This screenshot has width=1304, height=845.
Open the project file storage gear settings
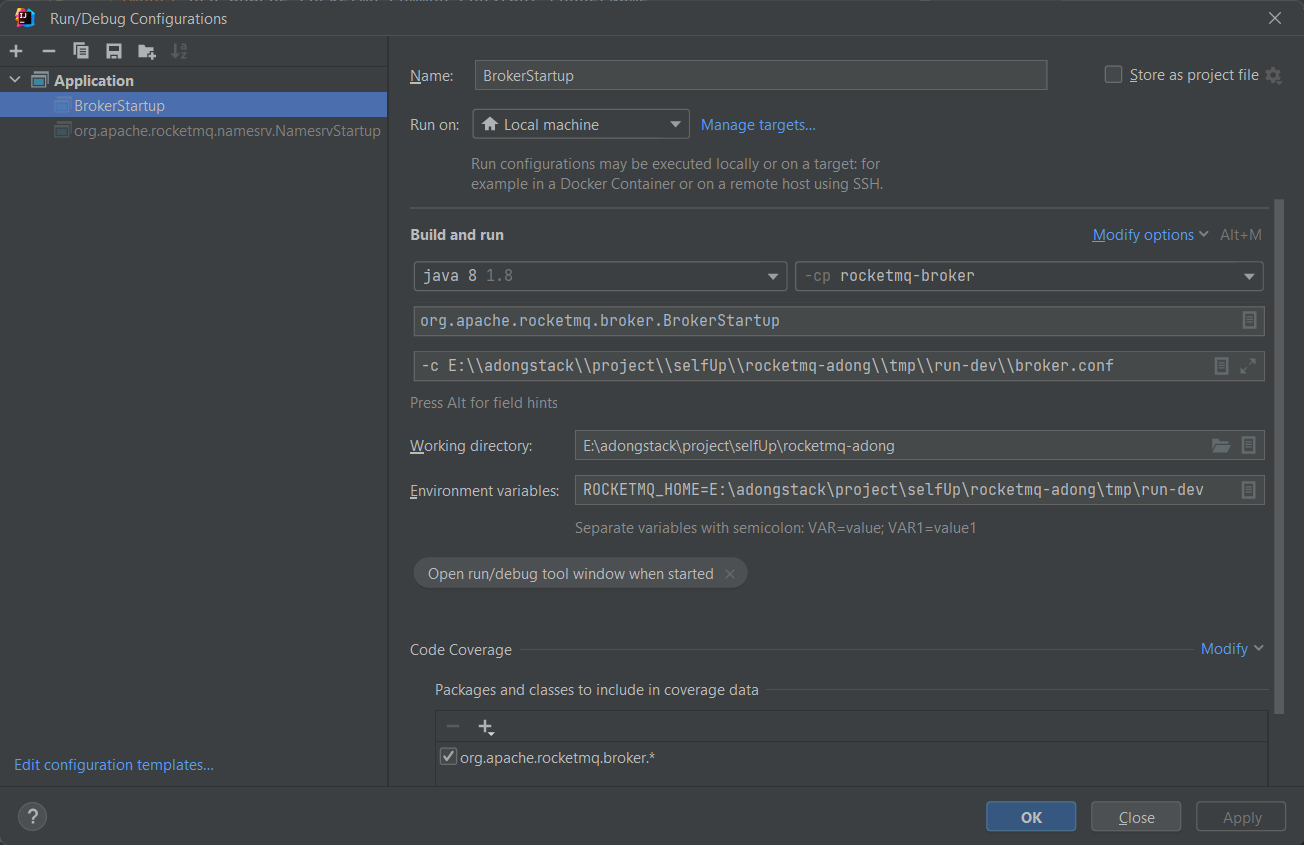(x=1273, y=75)
